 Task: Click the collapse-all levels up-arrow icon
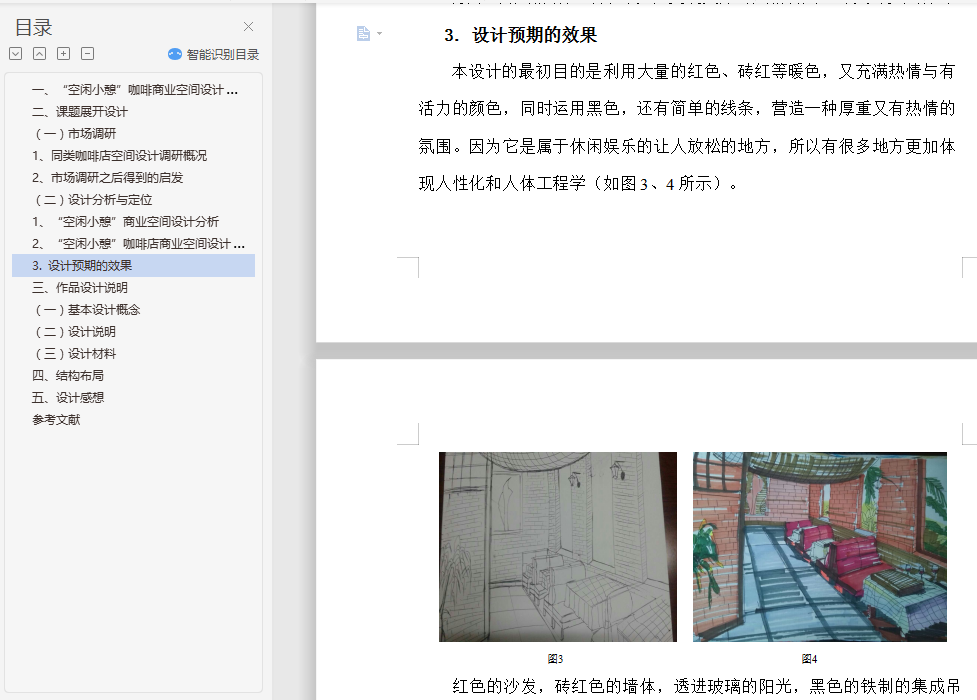click(39, 54)
